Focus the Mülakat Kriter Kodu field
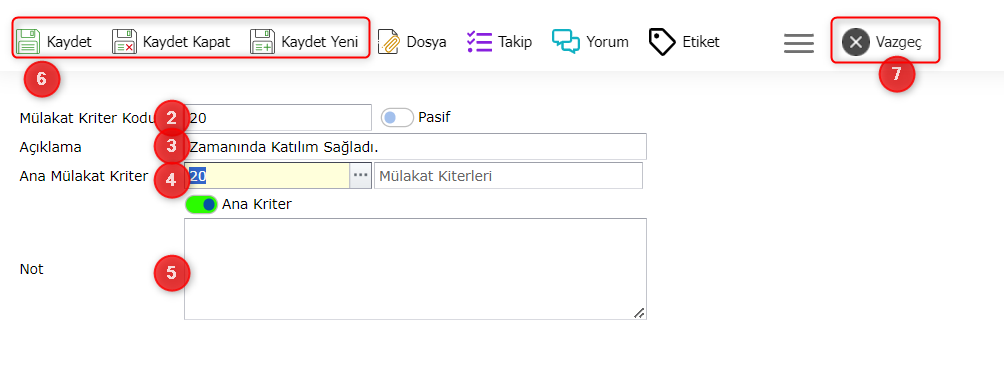 278,118
